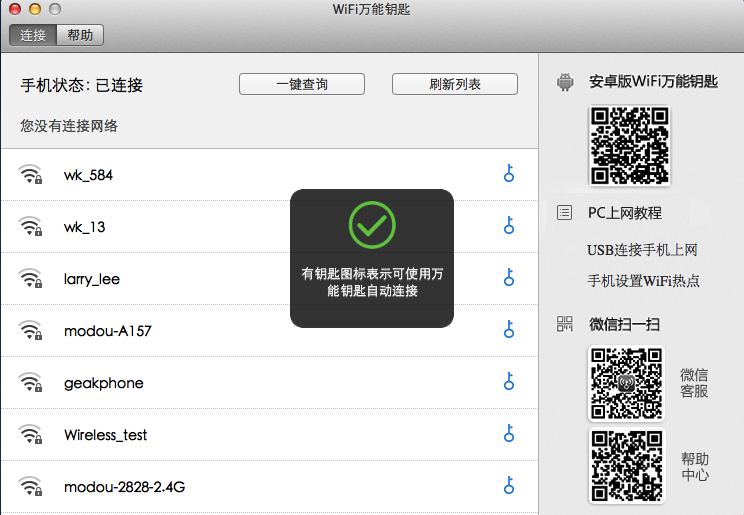744x515 pixels.
Task: Click the 帮助中心 QR code
Action: (x=627, y=466)
